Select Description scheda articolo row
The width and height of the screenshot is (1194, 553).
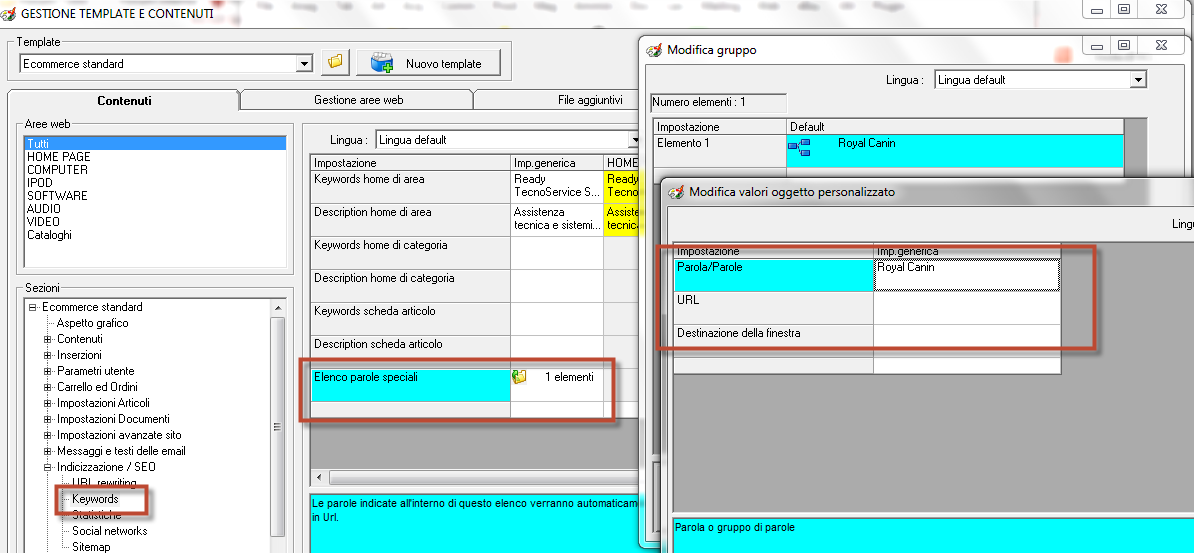tap(410, 351)
